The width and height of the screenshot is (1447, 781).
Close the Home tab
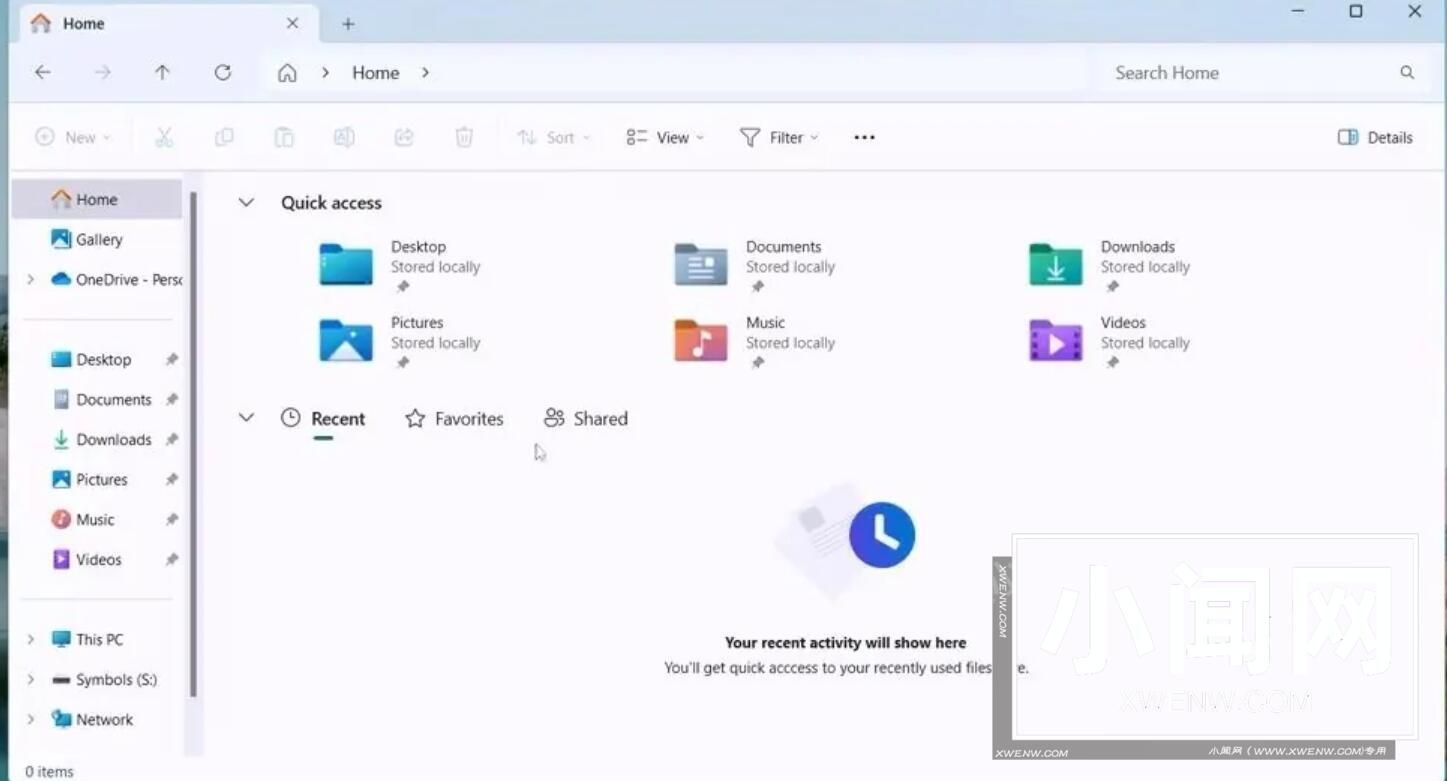coord(292,23)
